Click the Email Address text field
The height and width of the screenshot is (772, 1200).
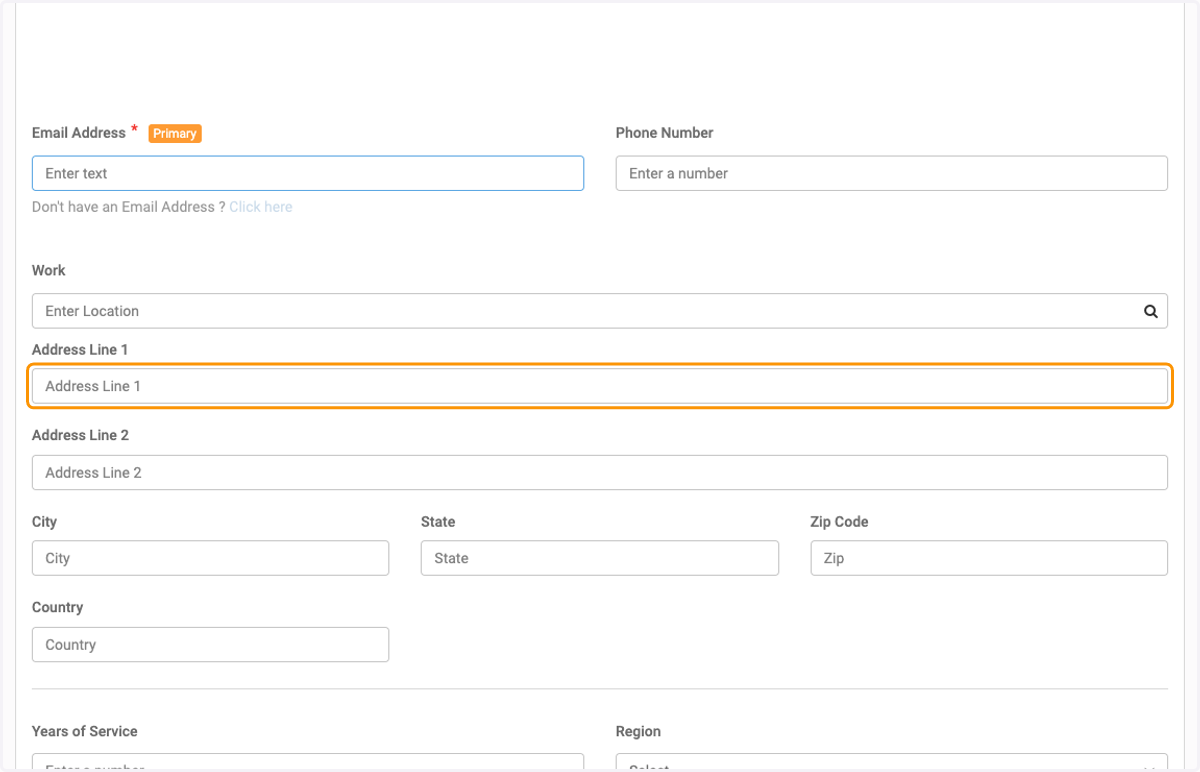point(308,173)
